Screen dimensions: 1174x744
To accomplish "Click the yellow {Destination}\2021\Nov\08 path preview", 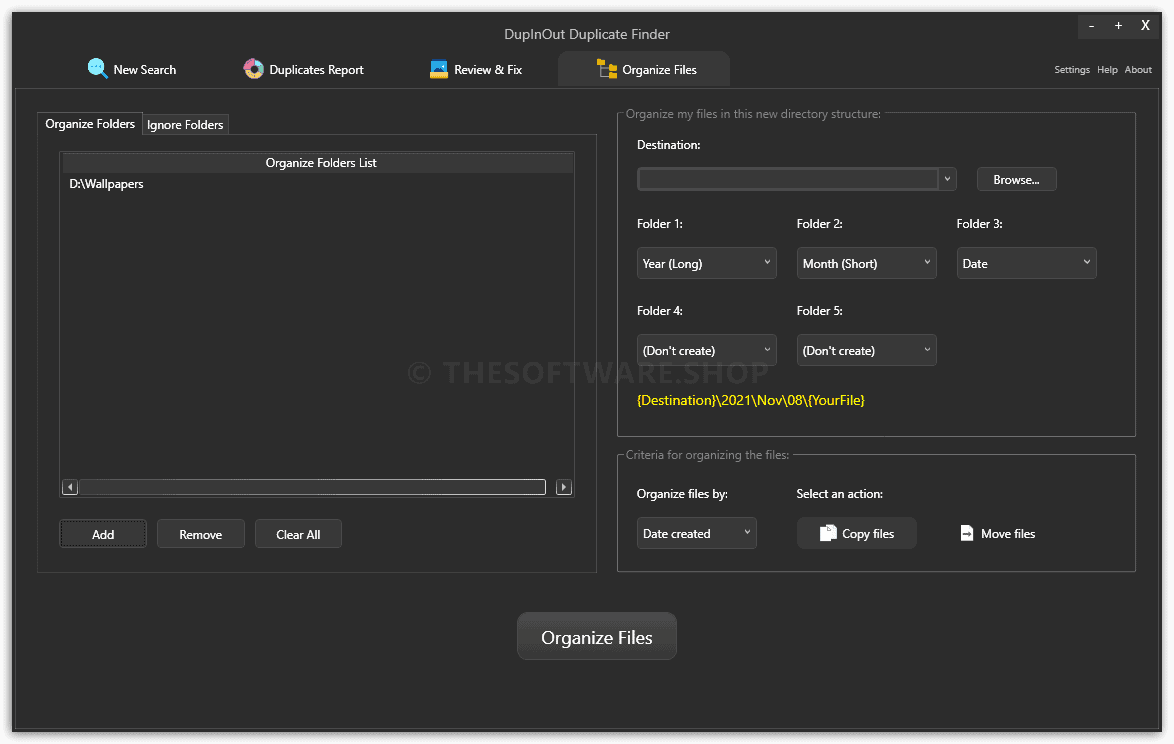I will 750,400.
